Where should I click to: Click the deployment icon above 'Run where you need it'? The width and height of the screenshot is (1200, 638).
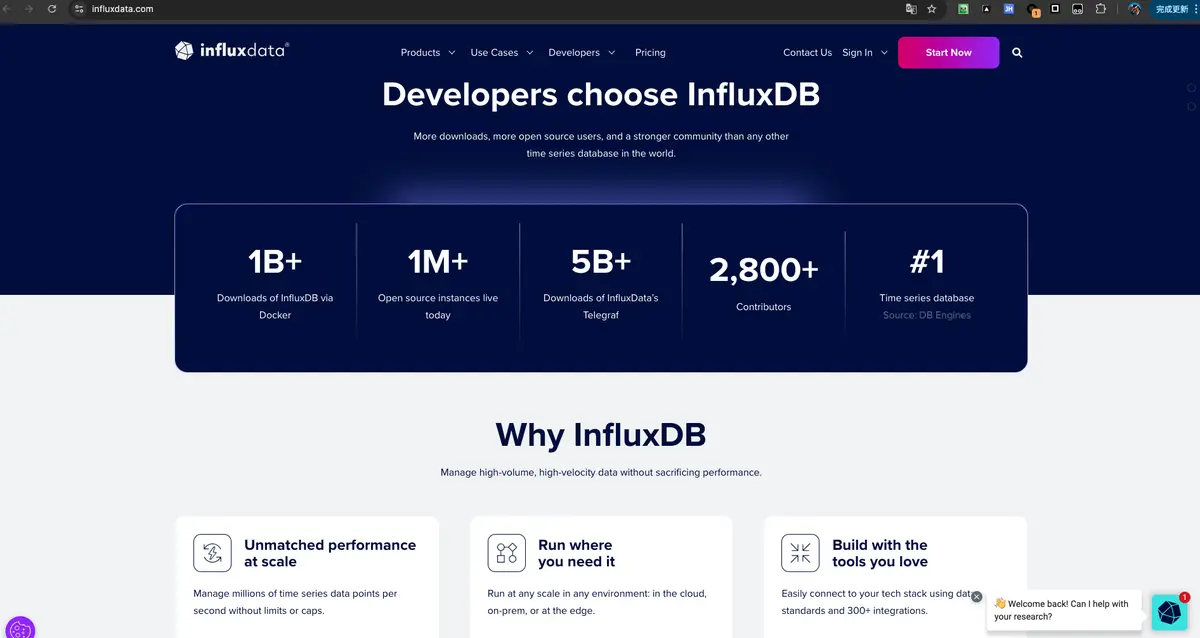tap(506, 552)
